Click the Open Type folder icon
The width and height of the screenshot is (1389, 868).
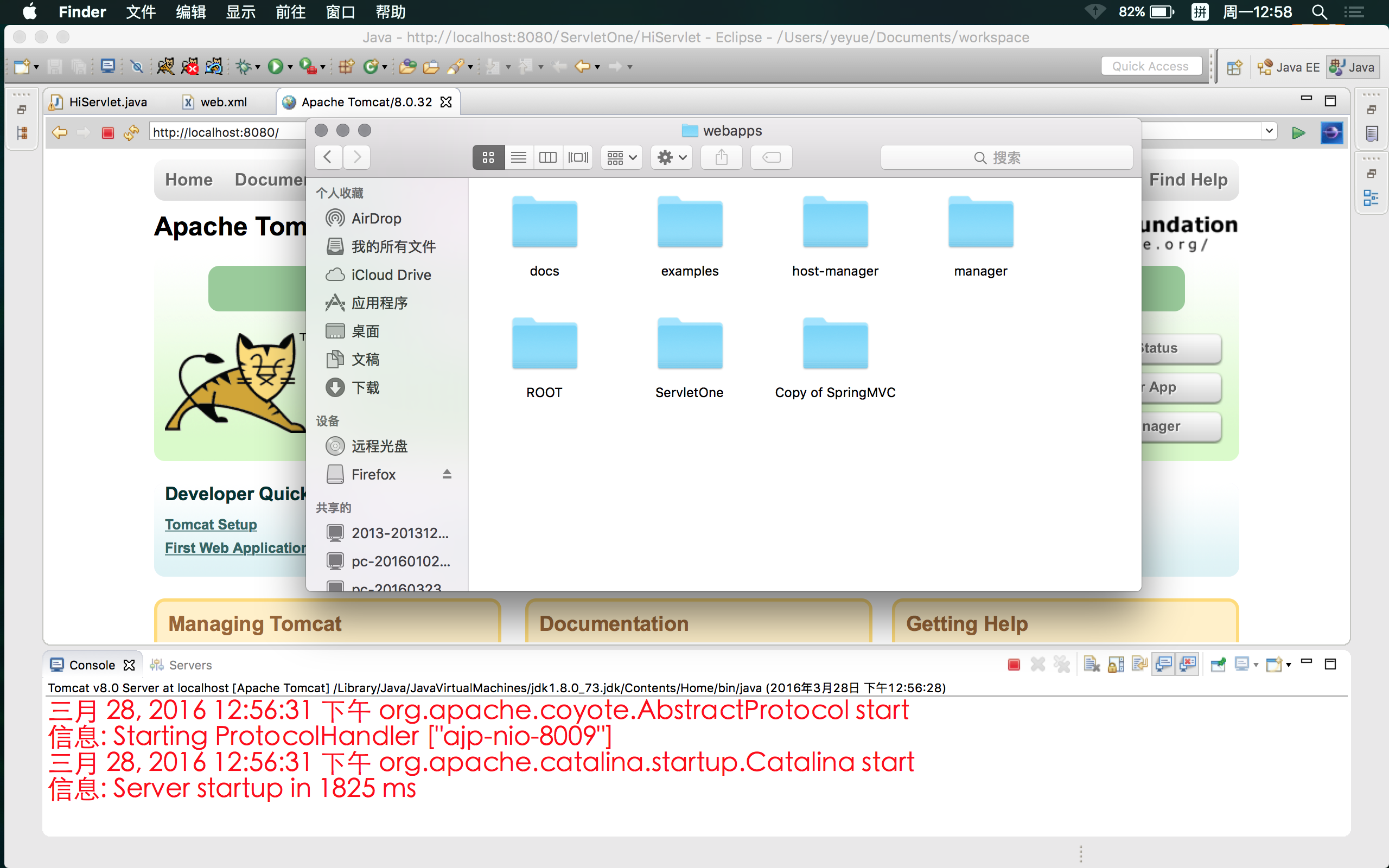coord(407,67)
